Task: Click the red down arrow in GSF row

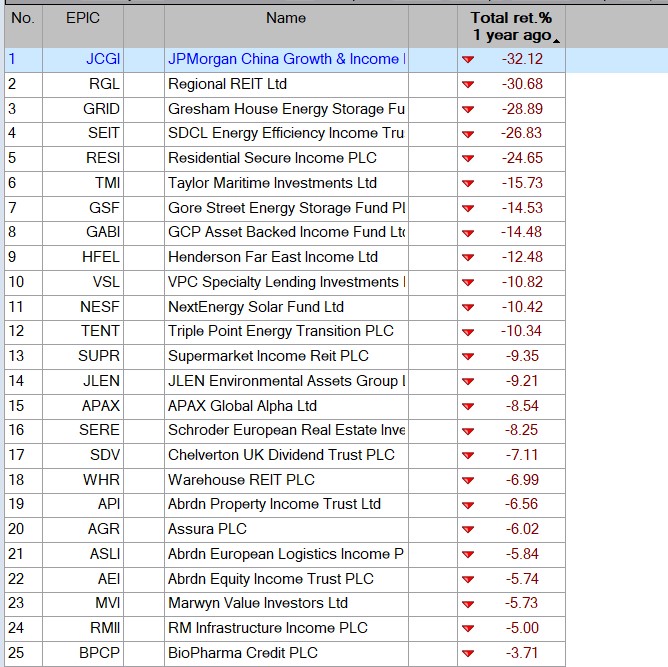Action: [468, 208]
